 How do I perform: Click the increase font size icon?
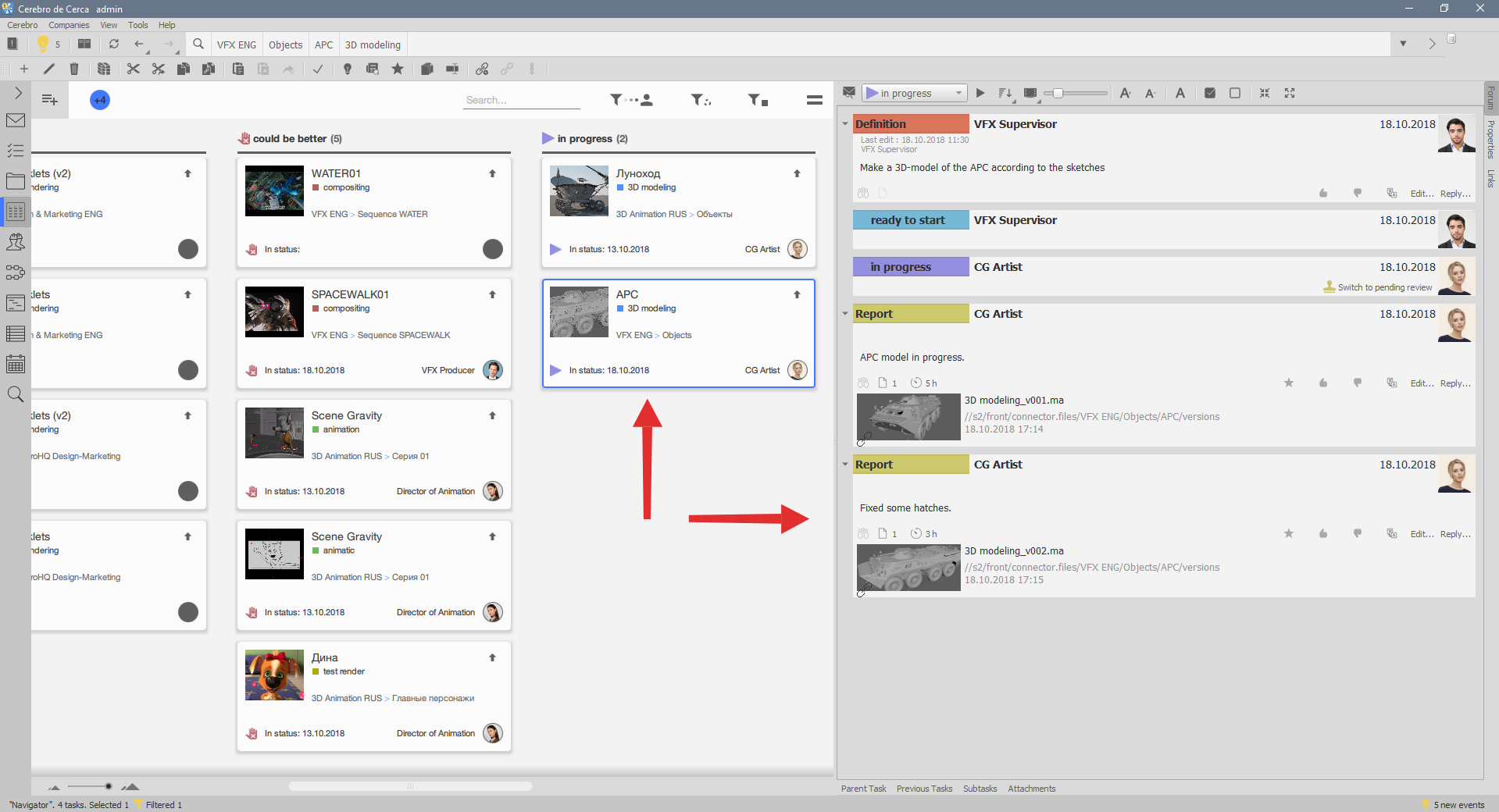click(1125, 93)
